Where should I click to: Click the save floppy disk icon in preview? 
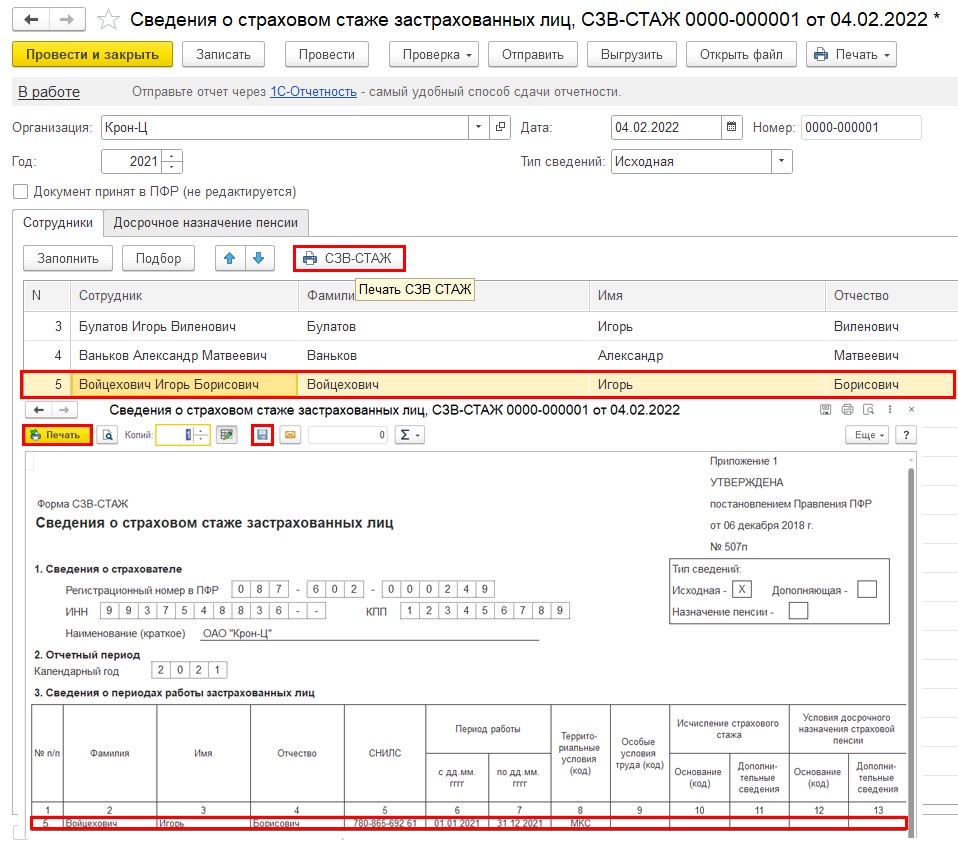pyautogui.click(x=262, y=435)
